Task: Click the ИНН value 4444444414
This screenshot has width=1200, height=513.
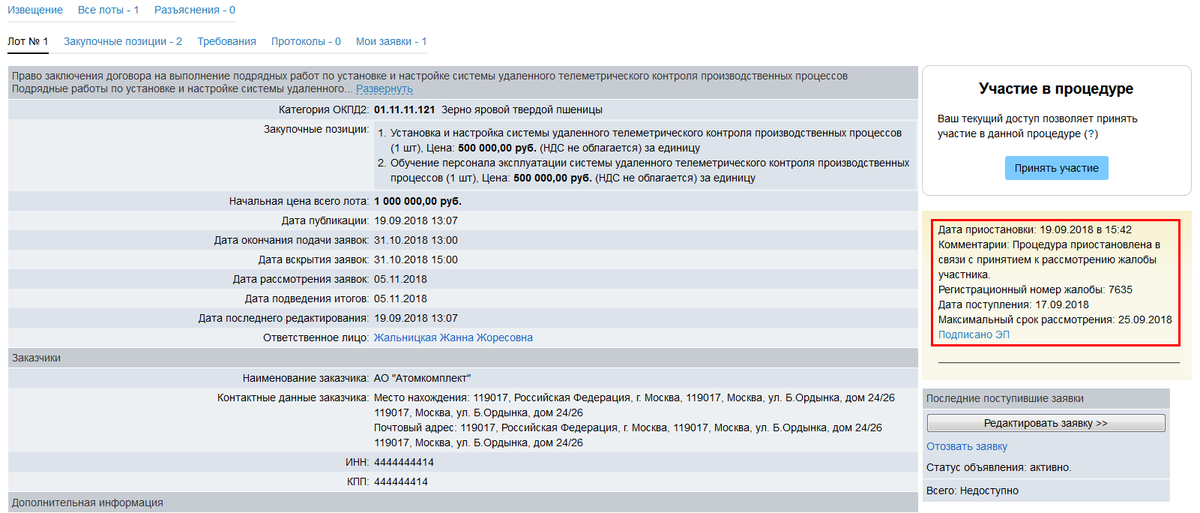Action: [x=403, y=462]
